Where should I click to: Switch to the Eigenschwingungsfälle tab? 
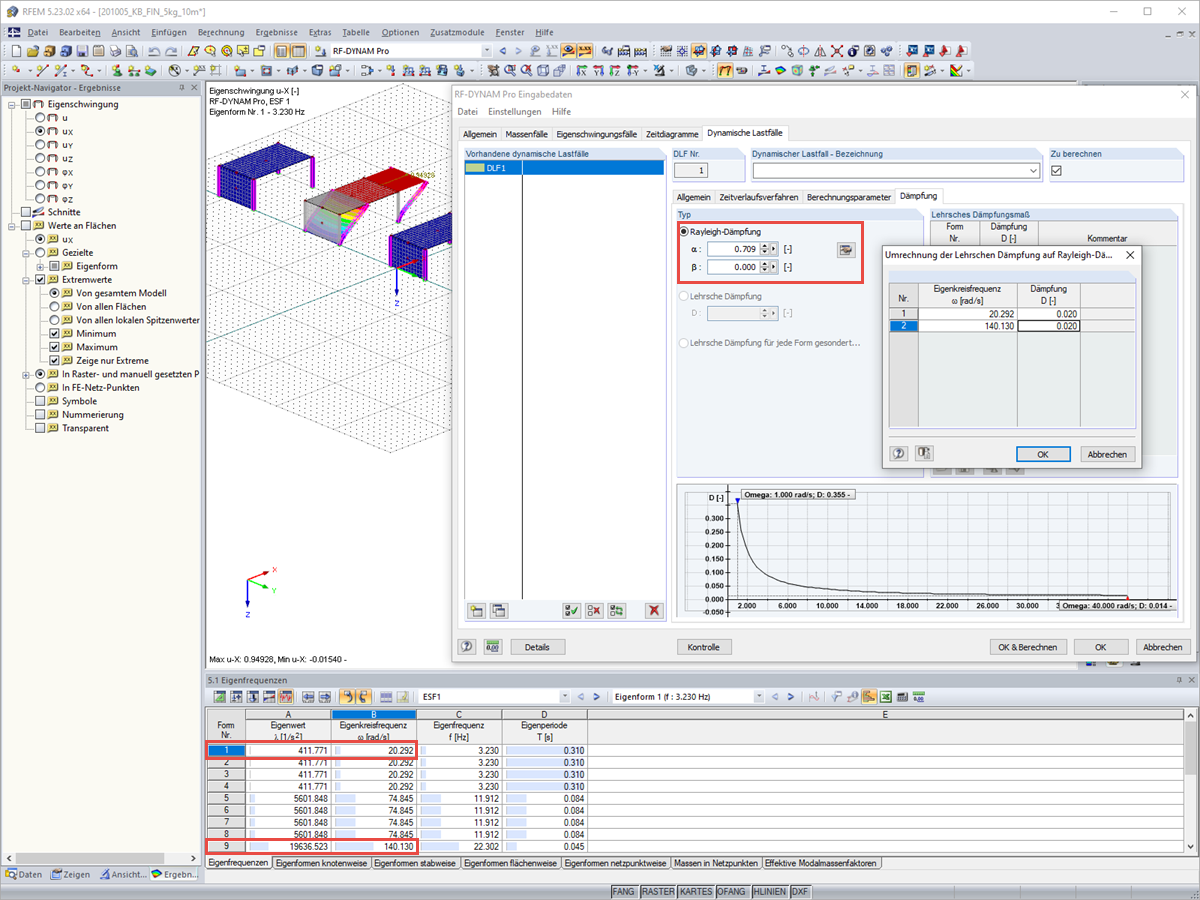click(596, 133)
